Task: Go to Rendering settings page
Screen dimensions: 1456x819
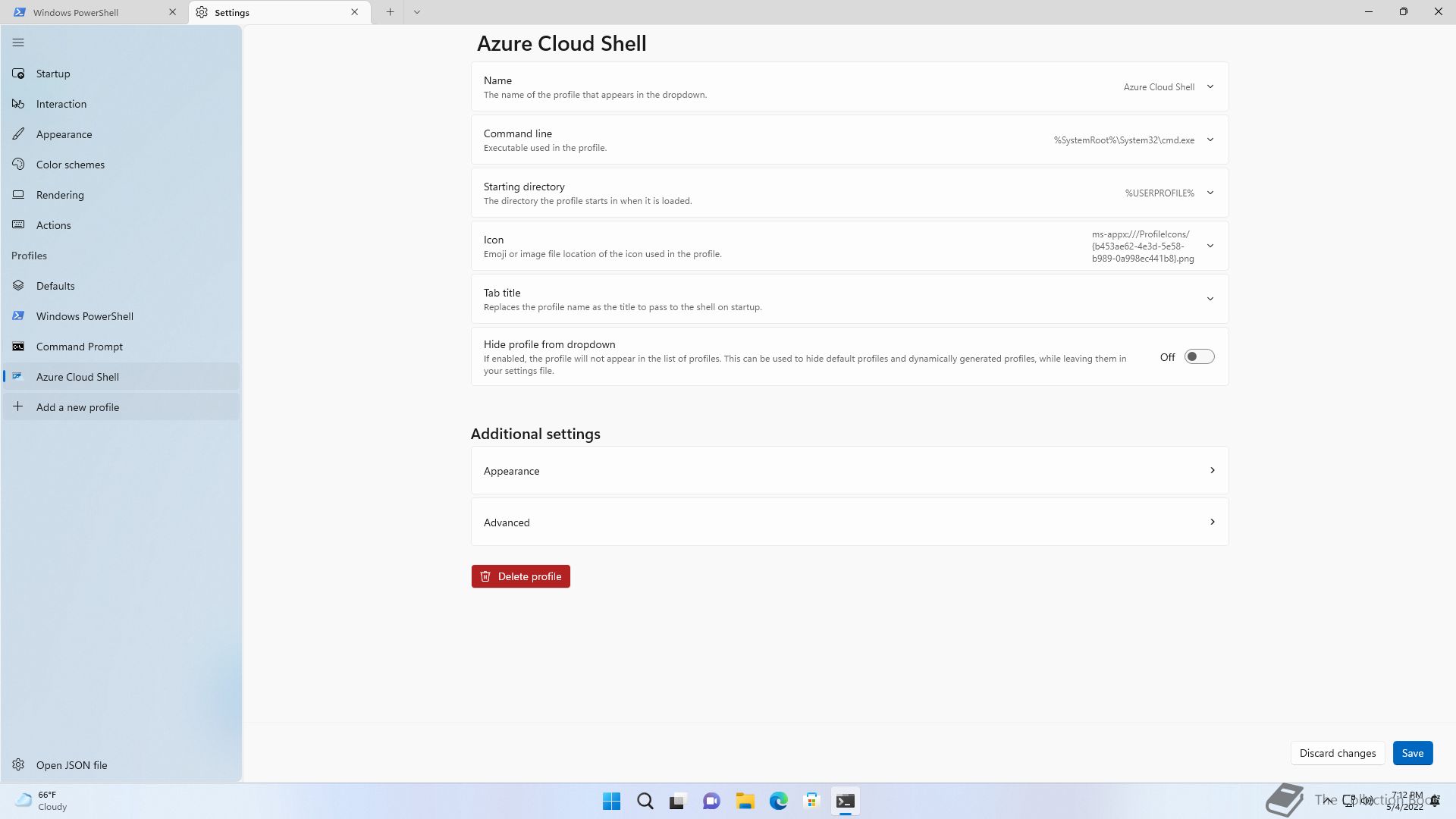Action: 121,195
